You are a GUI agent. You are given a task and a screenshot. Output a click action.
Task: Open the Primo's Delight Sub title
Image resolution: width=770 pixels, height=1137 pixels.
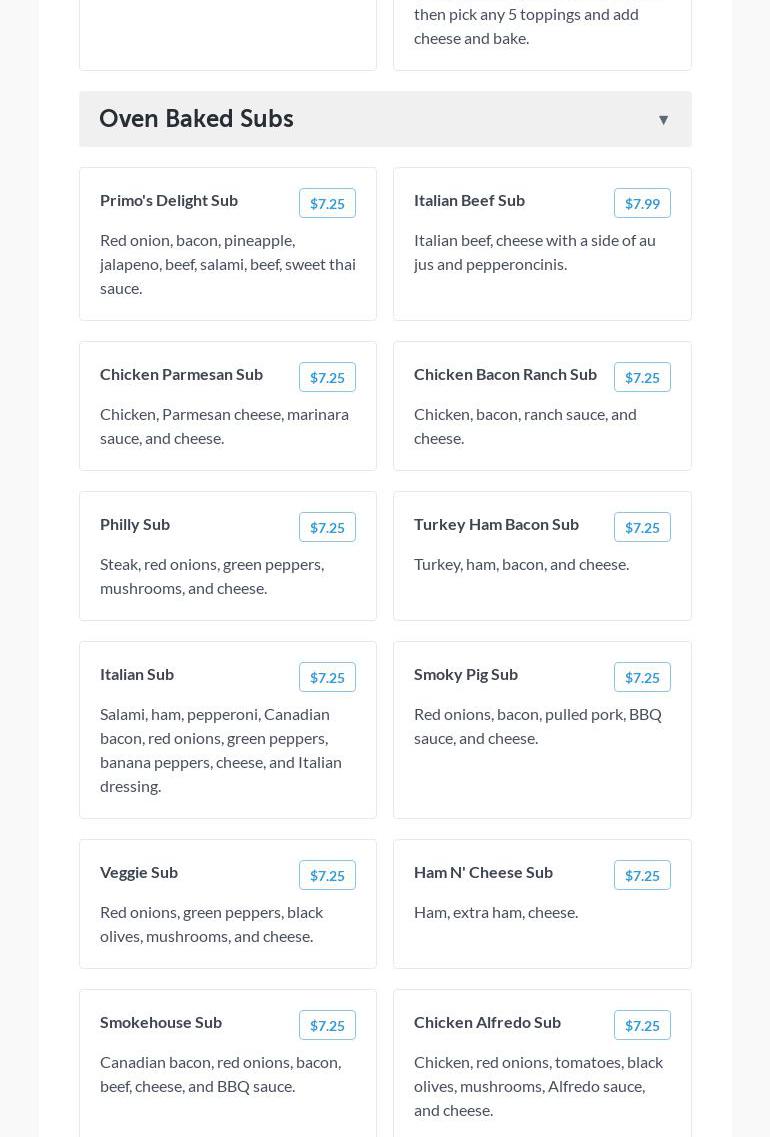[x=169, y=200]
